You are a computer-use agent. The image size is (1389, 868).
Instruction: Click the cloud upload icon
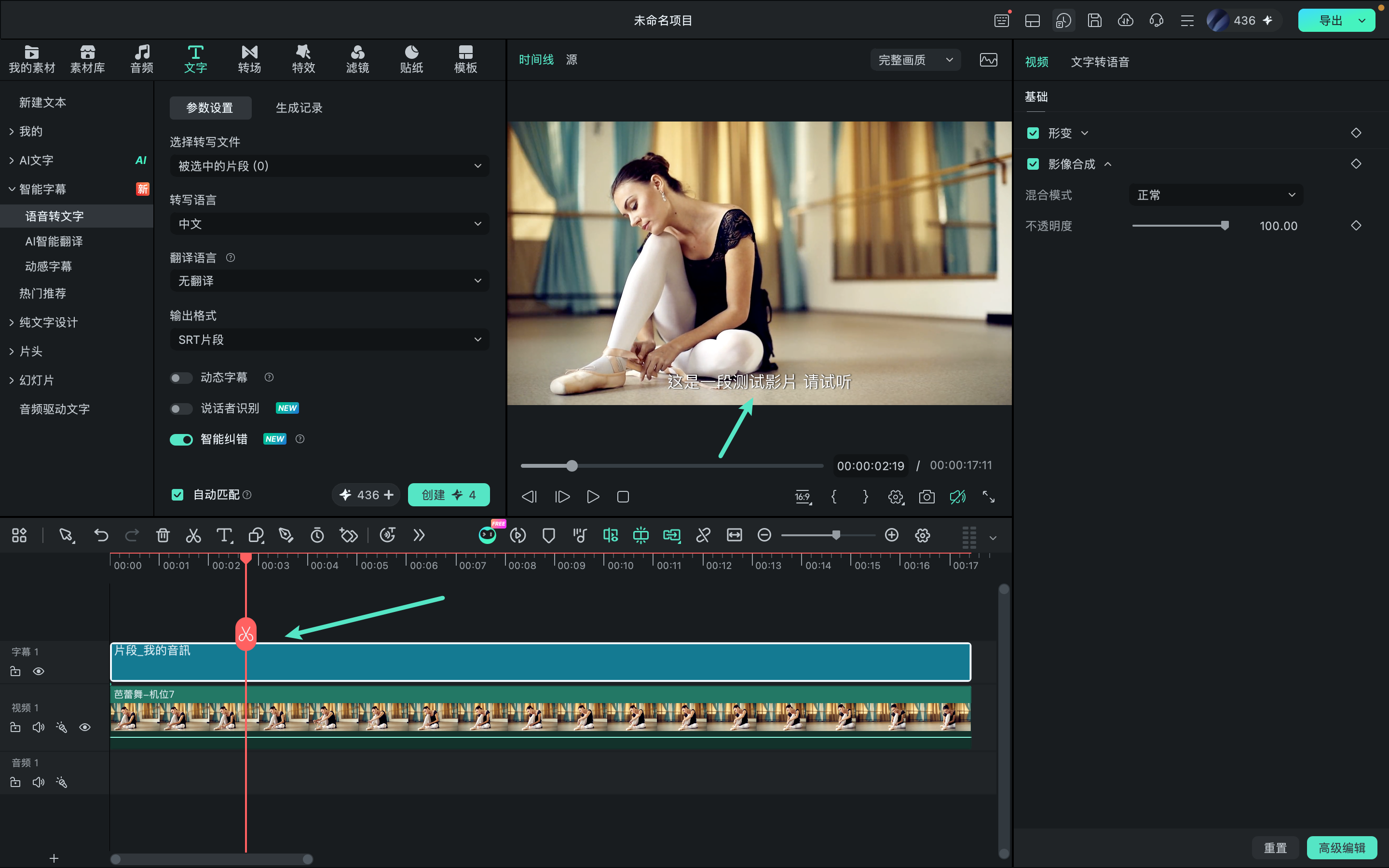pos(1126,21)
